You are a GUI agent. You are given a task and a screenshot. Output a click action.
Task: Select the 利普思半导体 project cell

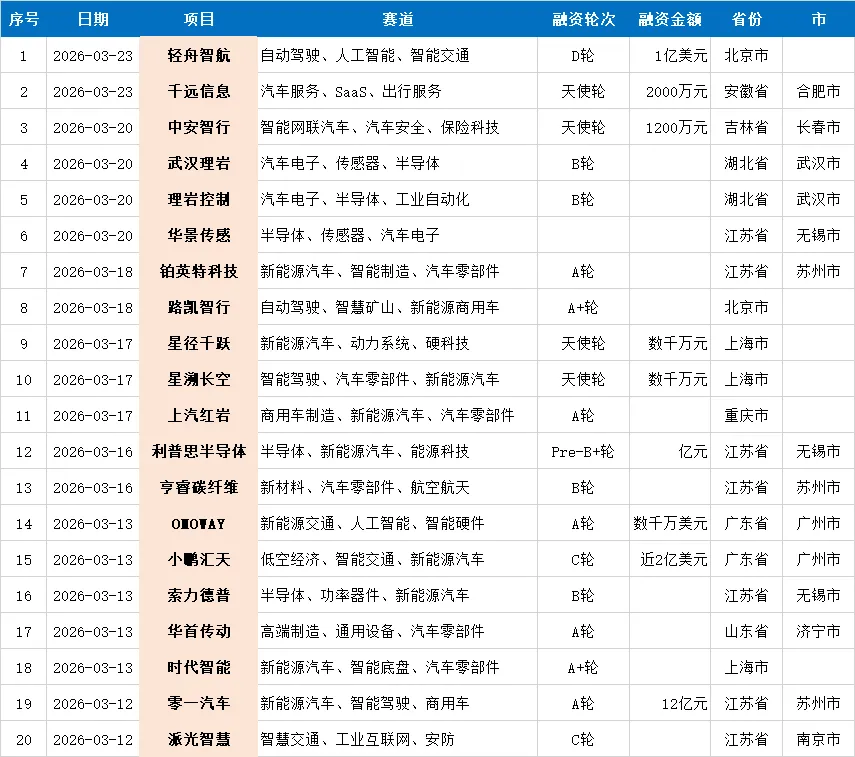point(198,451)
